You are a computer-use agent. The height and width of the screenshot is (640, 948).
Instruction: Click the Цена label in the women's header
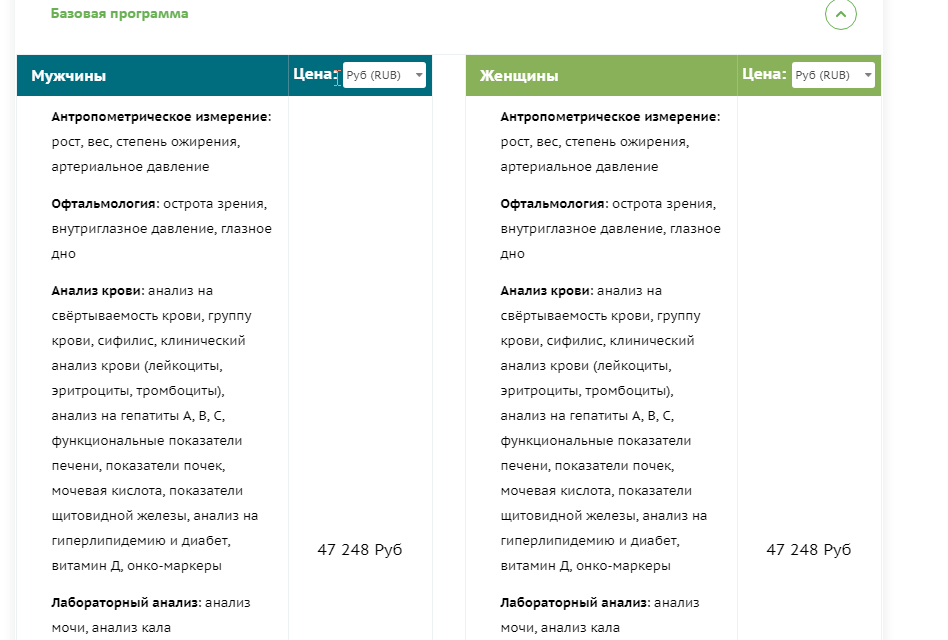[764, 74]
